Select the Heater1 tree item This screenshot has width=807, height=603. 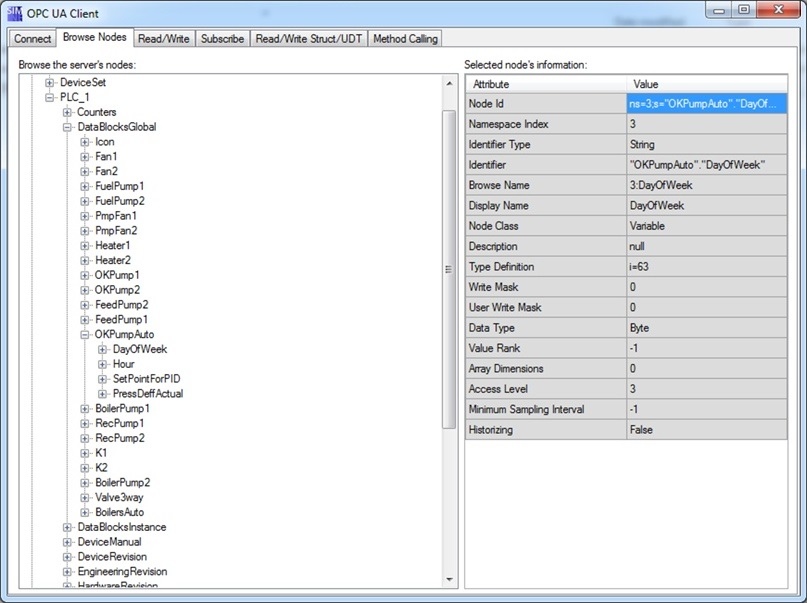[x=113, y=245]
